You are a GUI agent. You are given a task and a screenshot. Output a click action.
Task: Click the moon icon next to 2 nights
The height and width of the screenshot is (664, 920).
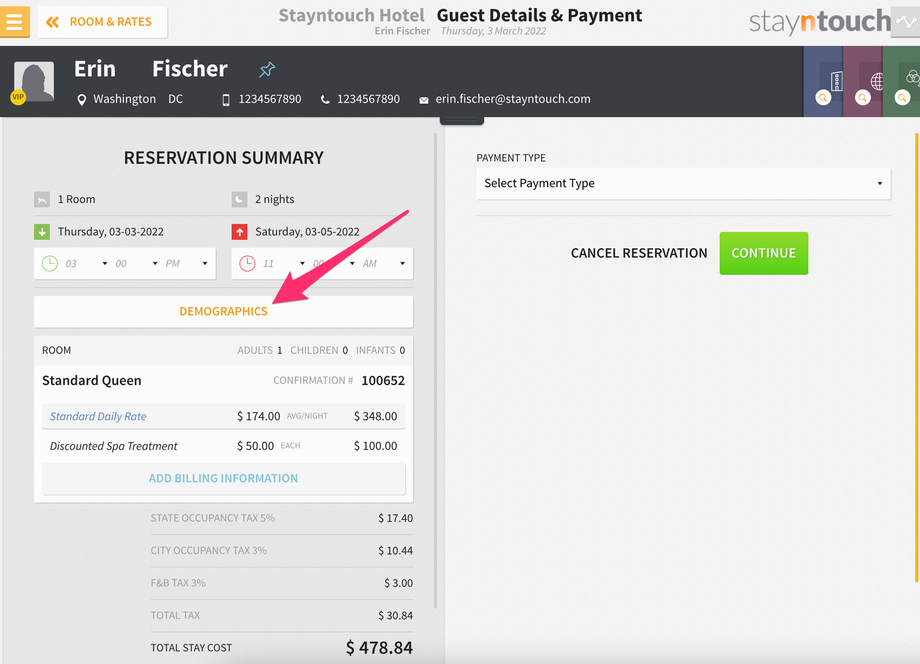coord(239,200)
